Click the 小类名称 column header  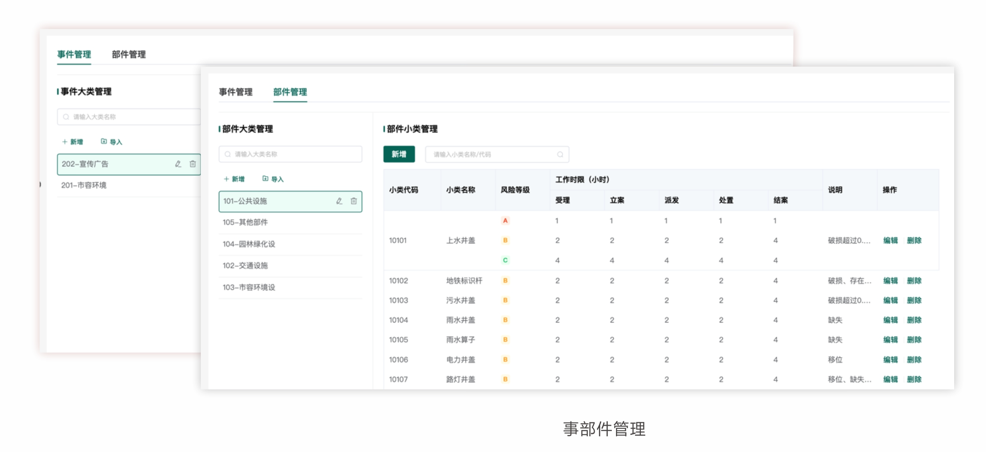point(460,190)
